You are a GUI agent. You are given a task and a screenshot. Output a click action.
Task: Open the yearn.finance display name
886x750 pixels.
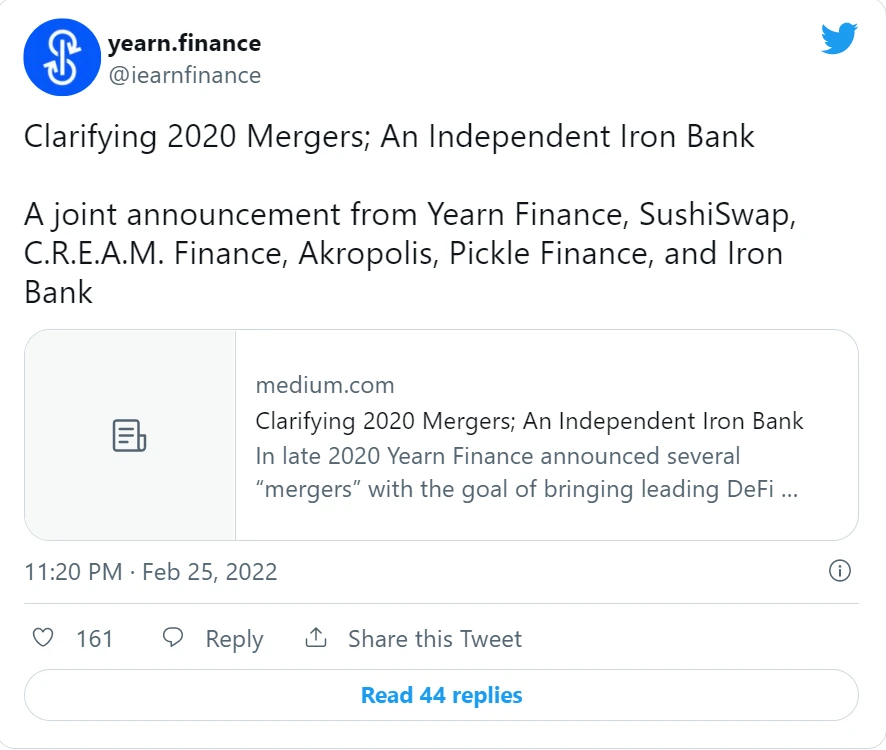click(x=184, y=44)
